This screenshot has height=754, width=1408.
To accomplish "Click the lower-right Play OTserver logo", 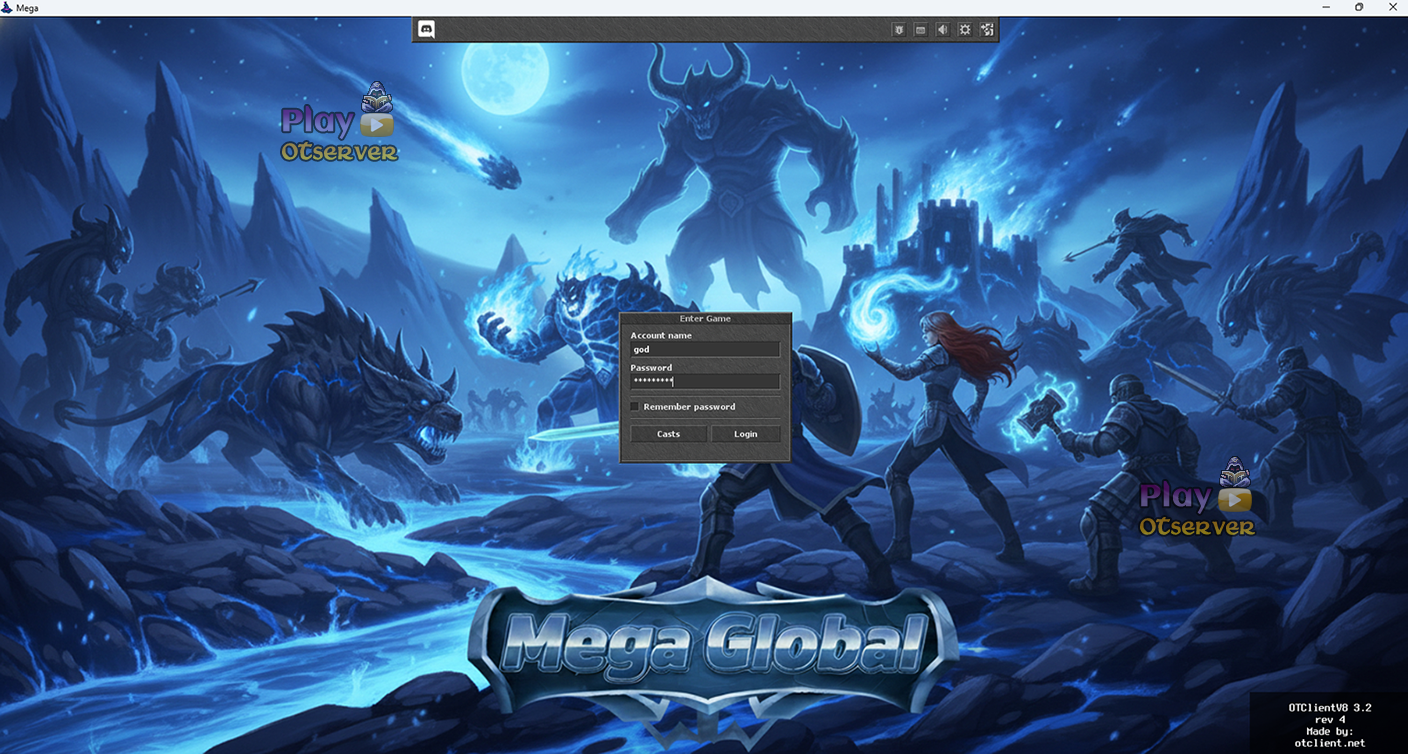I will click(1196, 499).
